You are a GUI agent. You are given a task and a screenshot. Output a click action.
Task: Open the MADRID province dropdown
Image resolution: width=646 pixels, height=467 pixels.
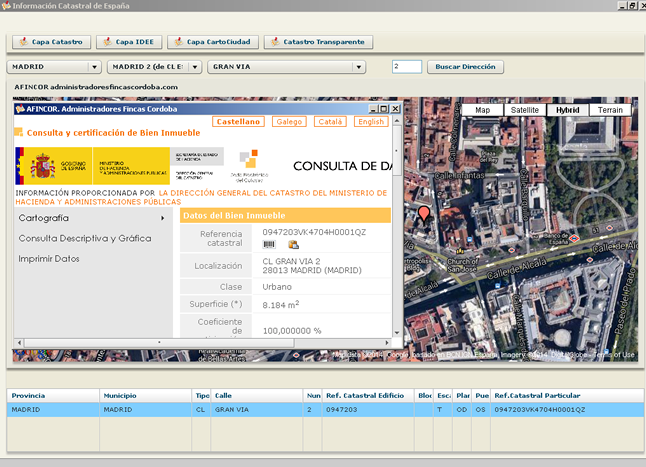54,67
